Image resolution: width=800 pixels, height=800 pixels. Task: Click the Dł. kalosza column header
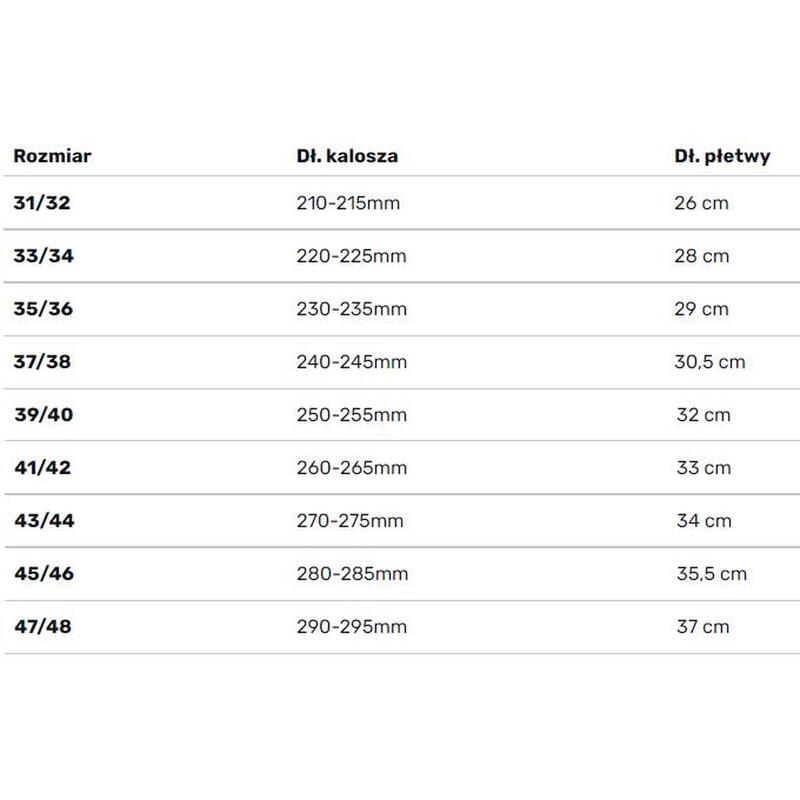pos(347,156)
